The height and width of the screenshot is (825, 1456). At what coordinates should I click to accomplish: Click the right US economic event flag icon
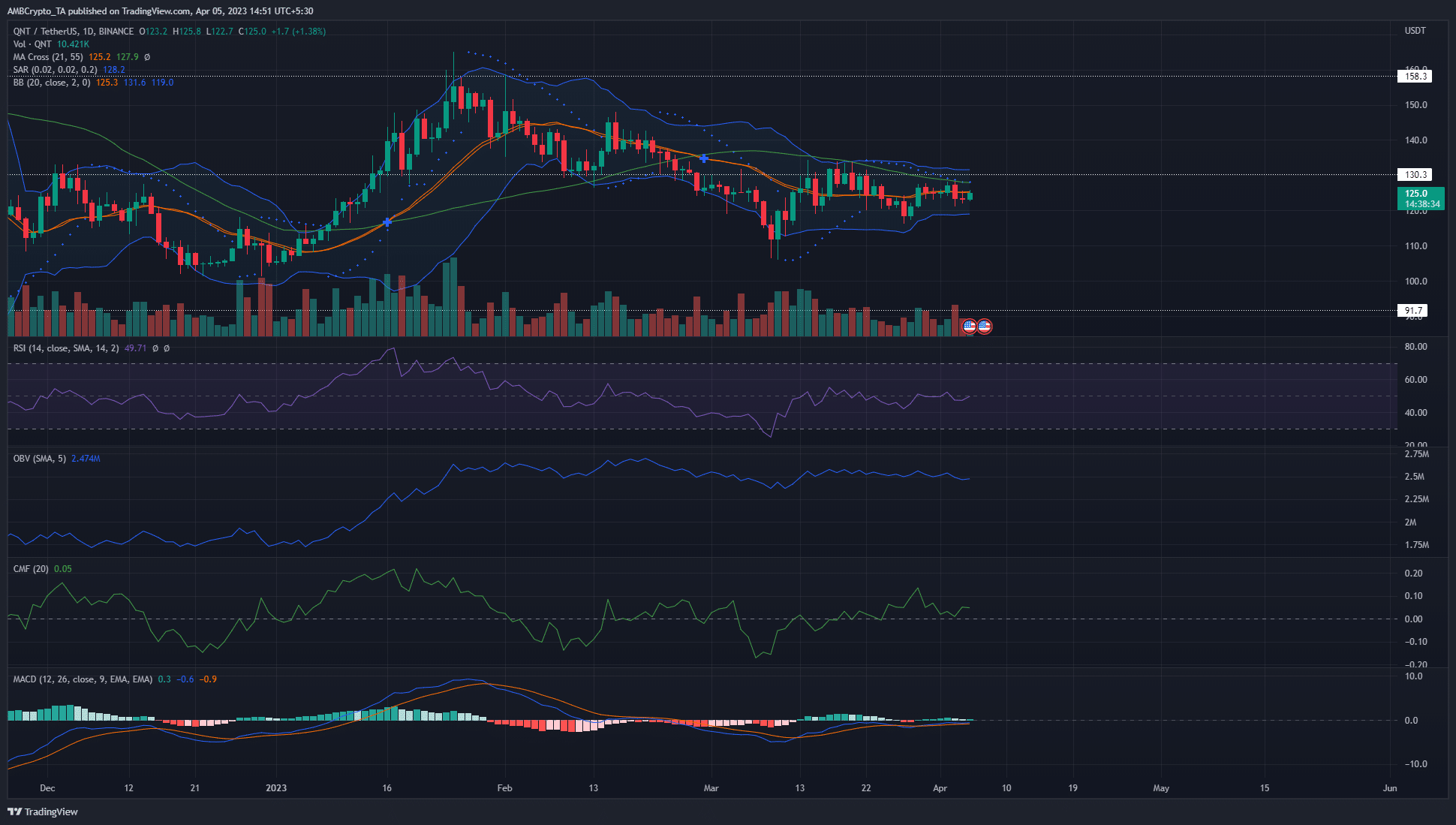click(985, 326)
